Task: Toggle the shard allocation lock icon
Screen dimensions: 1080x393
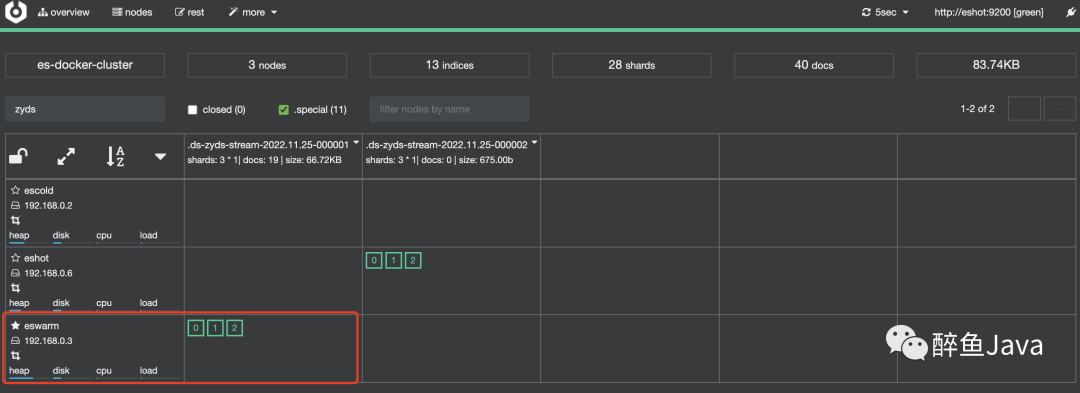Action: point(19,157)
